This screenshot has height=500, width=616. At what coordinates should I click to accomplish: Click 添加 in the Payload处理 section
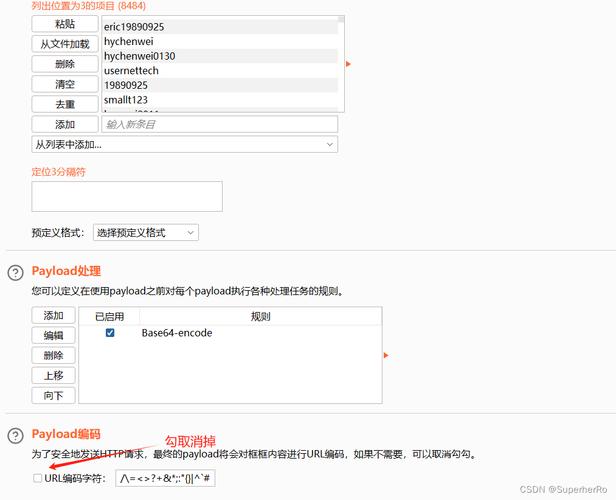point(53,315)
